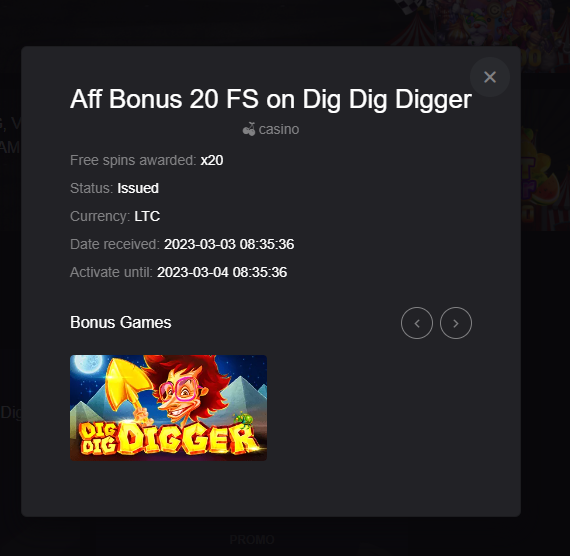Go to previous bonus game arrow

point(417,323)
